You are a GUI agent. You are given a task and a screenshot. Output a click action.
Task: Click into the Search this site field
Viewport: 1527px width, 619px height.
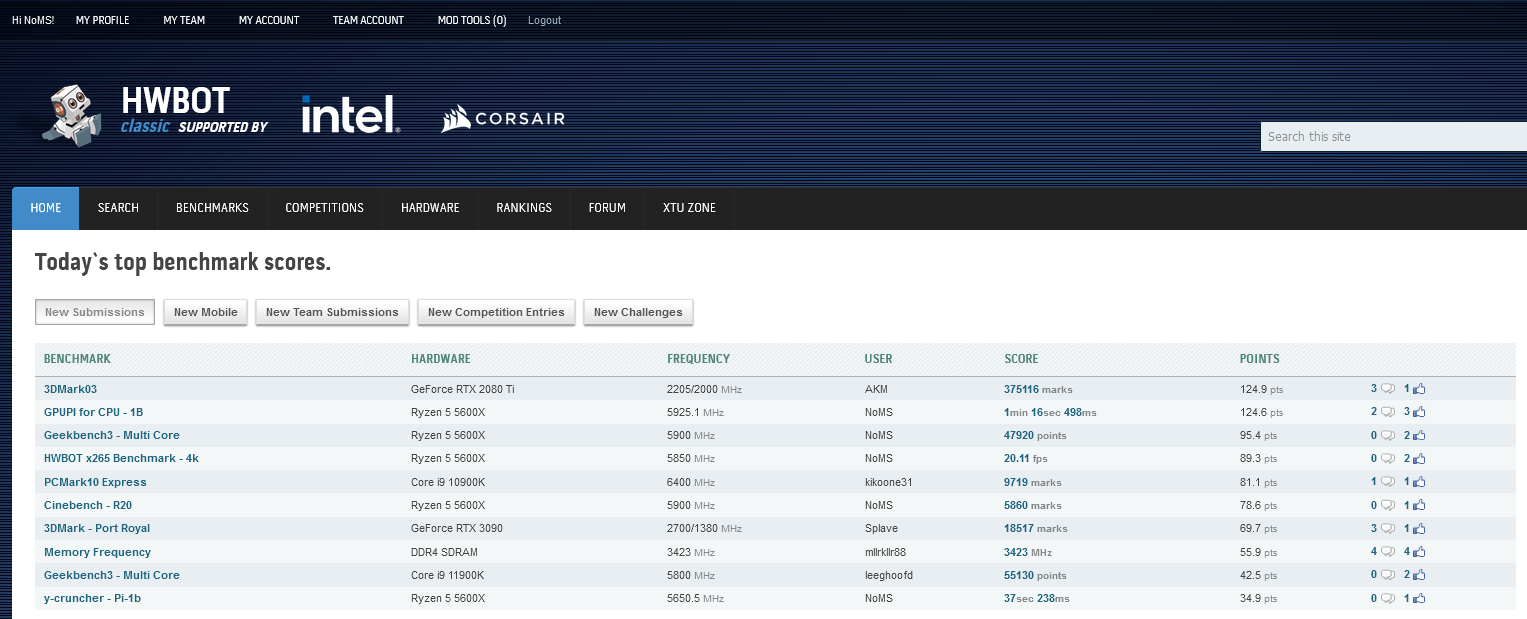point(1390,137)
